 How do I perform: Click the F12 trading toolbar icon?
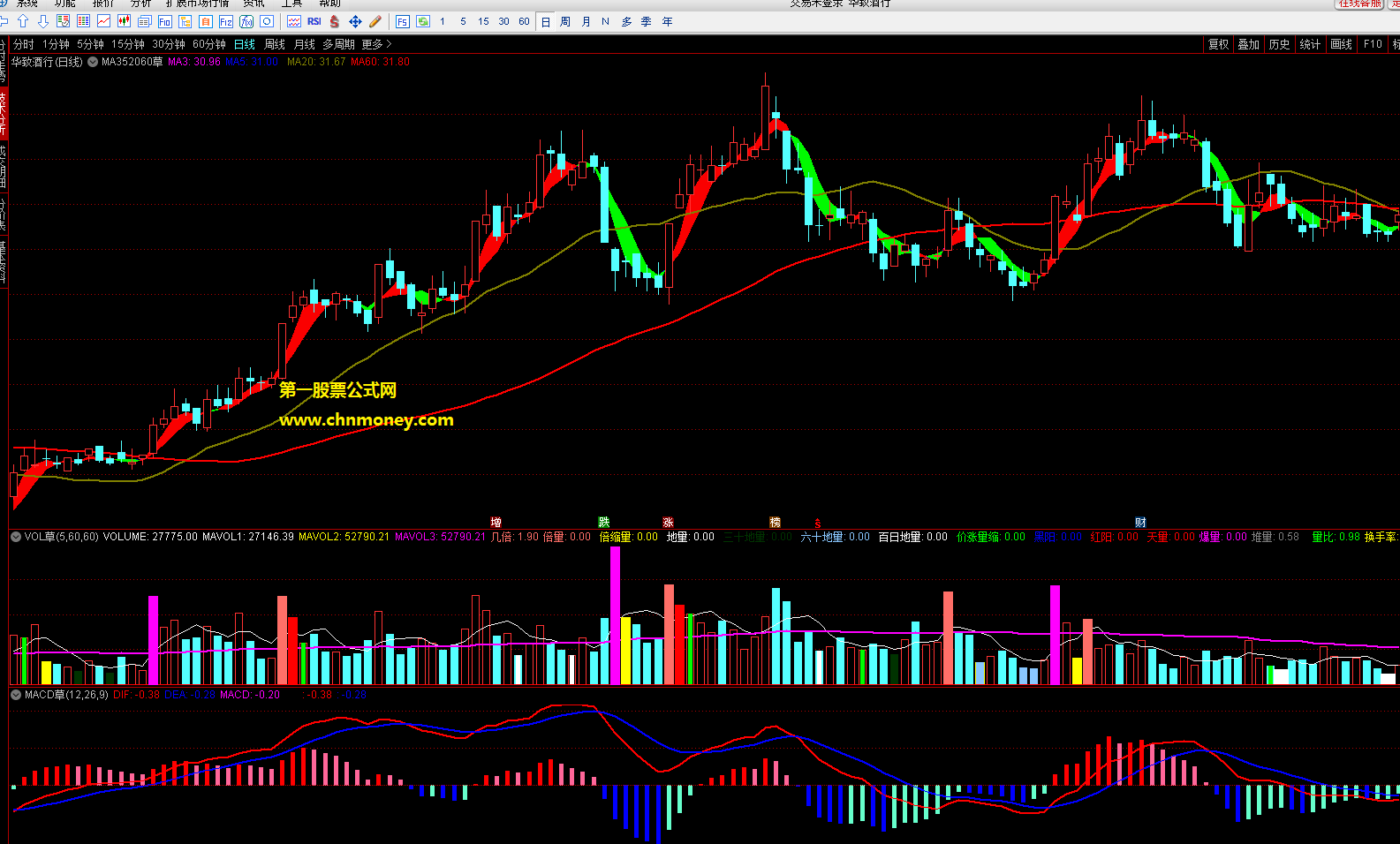click(226, 21)
